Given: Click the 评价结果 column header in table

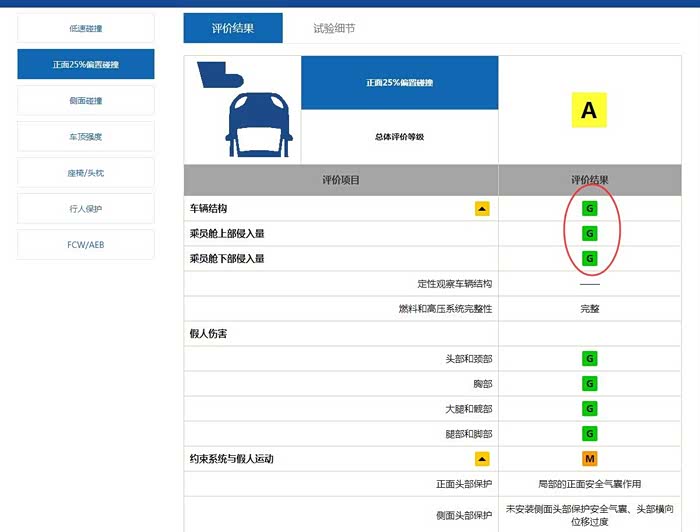Looking at the screenshot, I should [x=590, y=180].
